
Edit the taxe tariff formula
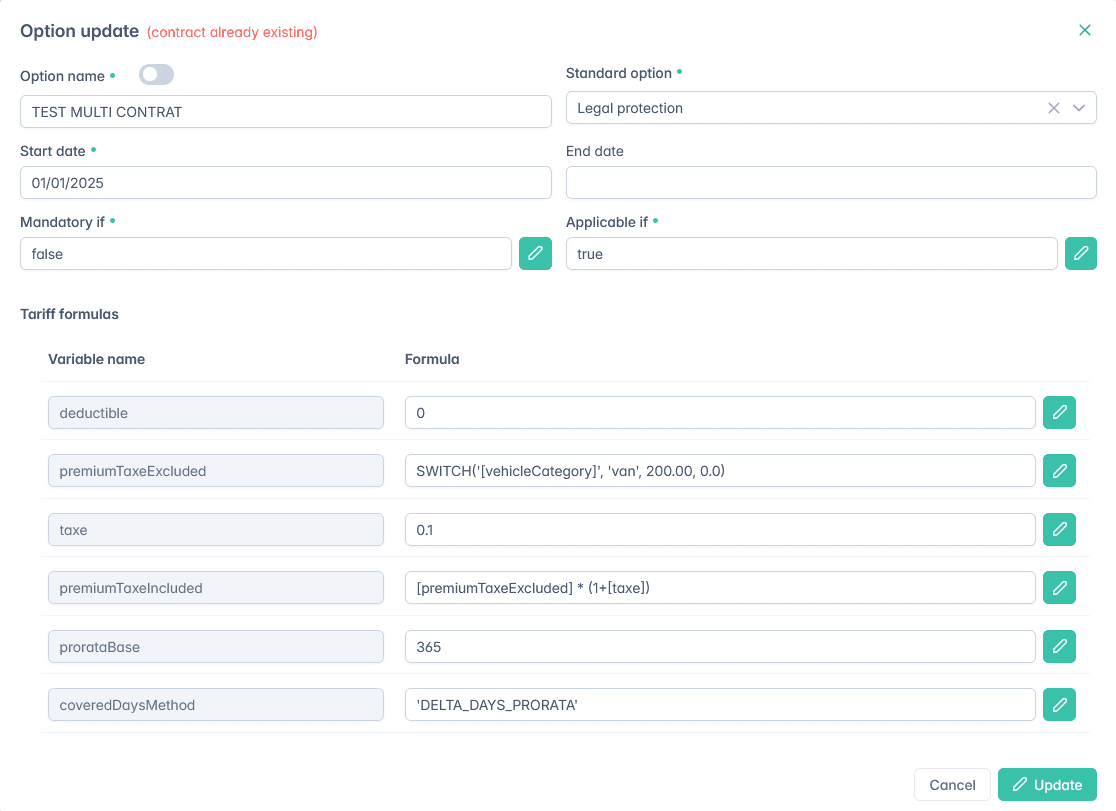[x=1059, y=529]
